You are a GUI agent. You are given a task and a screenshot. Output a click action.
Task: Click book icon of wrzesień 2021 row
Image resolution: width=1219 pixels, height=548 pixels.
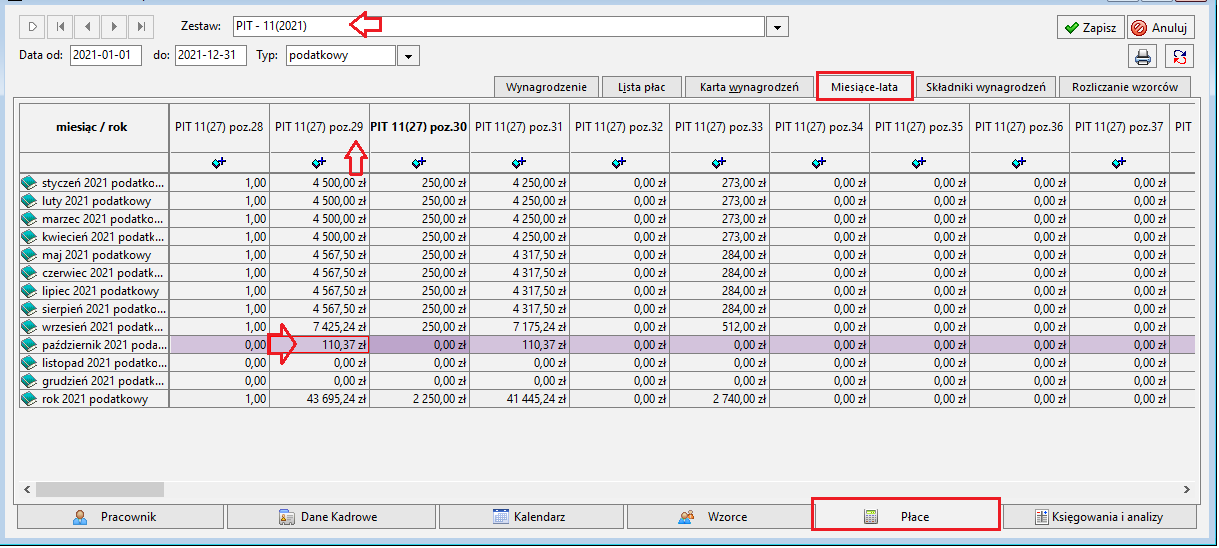click(30, 327)
